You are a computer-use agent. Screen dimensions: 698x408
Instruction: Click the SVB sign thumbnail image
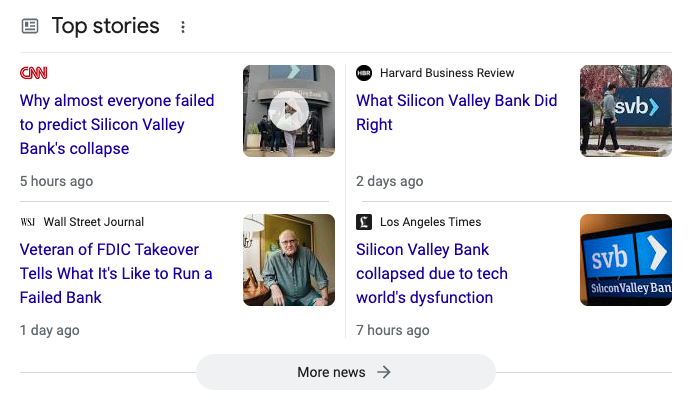coord(625,111)
